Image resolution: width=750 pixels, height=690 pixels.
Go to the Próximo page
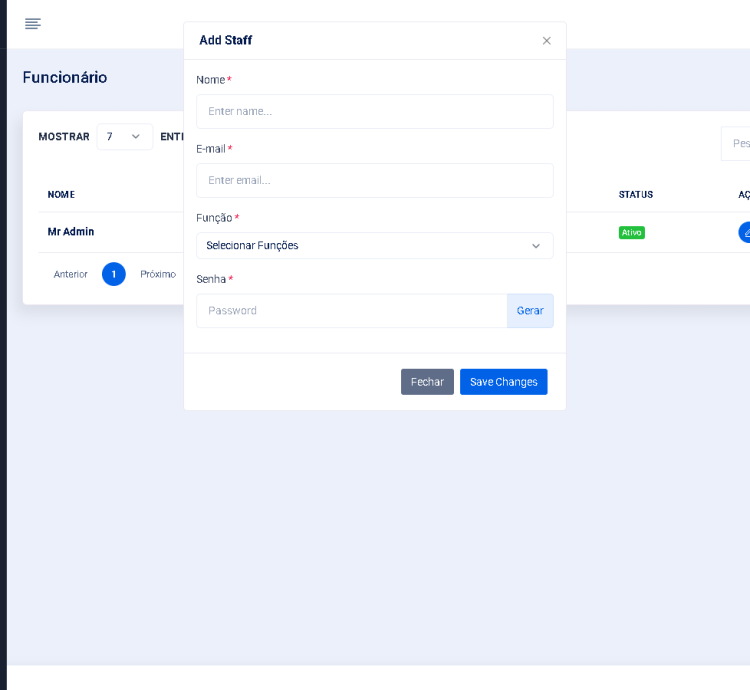(158, 274)
